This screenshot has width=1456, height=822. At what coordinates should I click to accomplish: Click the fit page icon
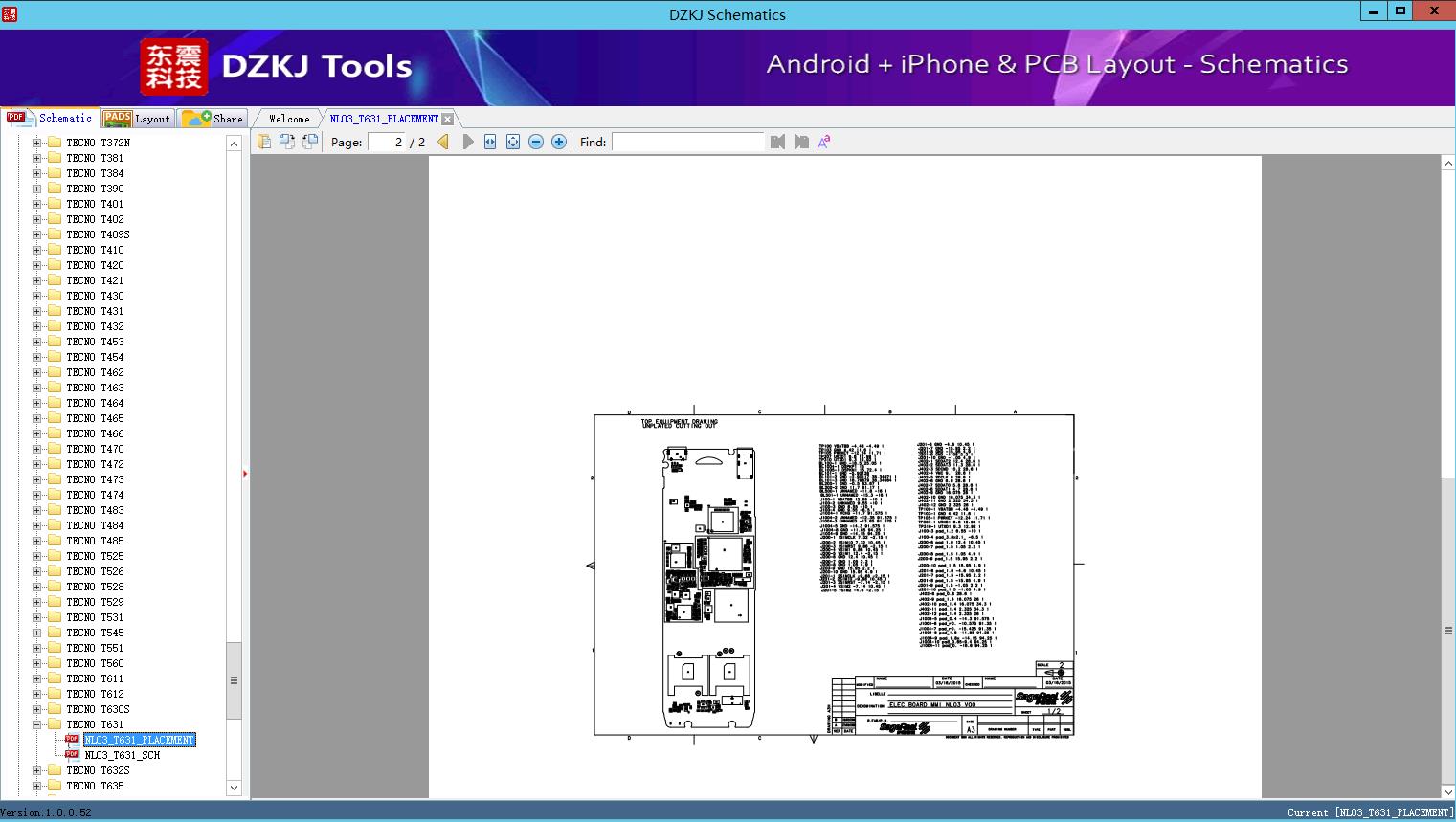513,142
